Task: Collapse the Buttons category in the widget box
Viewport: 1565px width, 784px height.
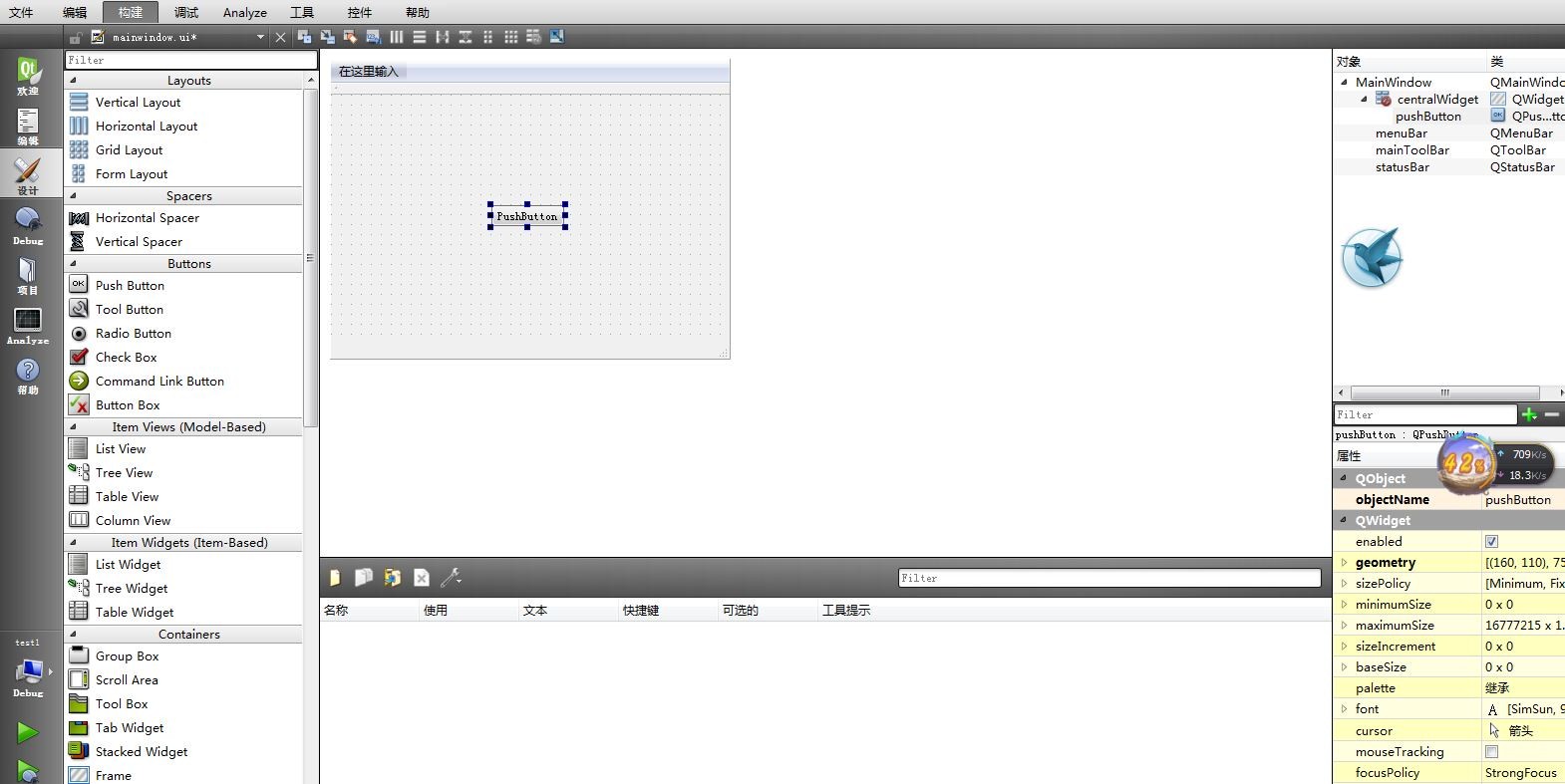Action: click(73, 264)
